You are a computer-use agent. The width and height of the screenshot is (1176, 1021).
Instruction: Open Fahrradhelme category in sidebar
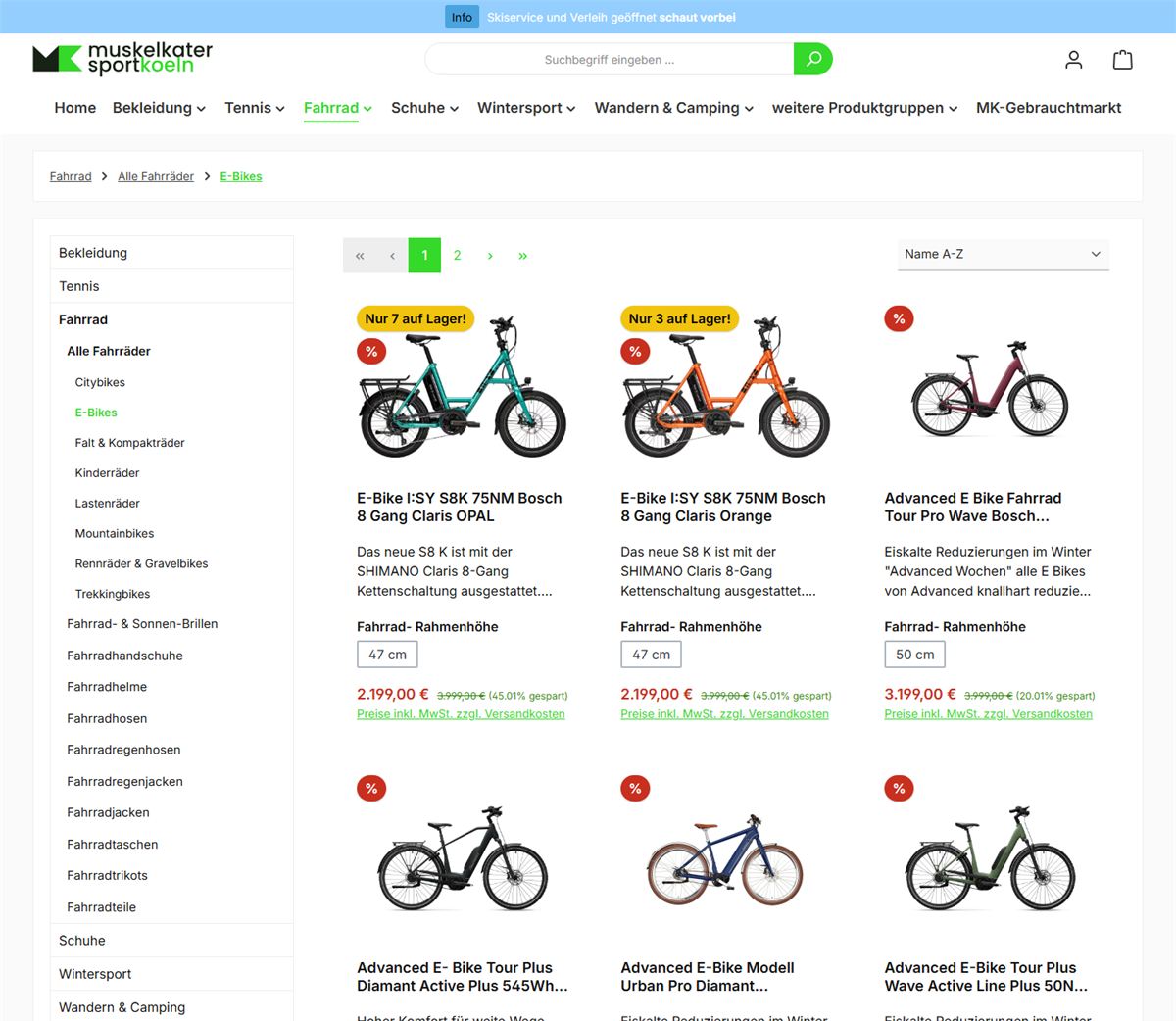pyautogui.click(x=107, y=687)
